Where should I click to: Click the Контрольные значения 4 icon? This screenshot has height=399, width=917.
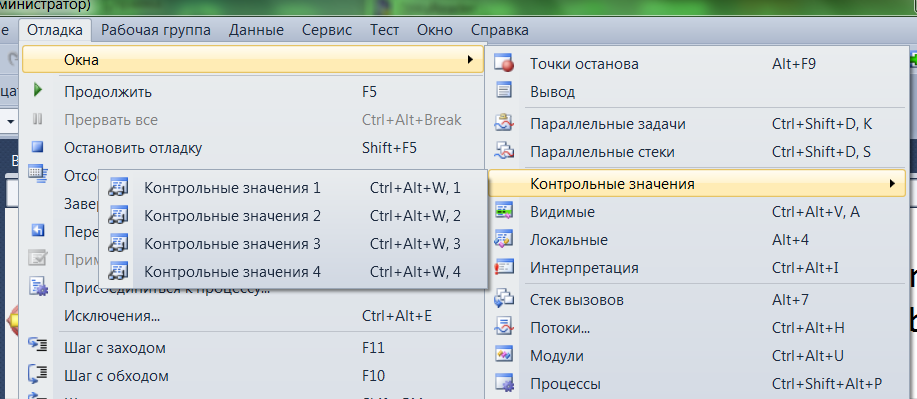tap(118, 271)
